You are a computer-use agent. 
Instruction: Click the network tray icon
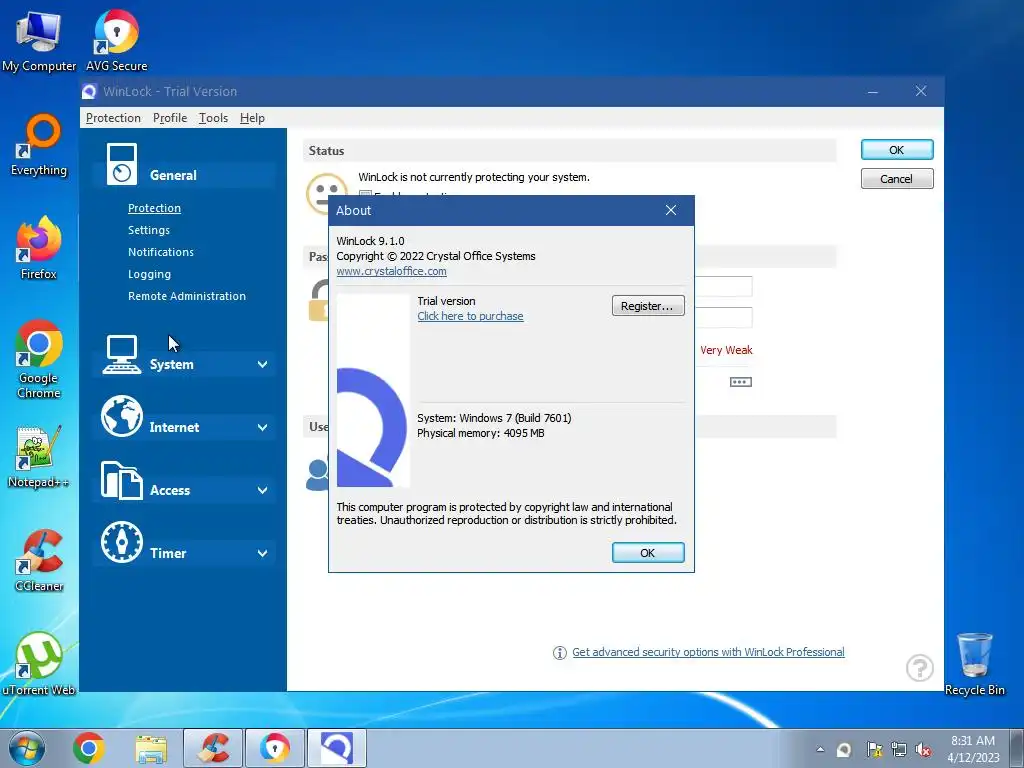[899, 750]
